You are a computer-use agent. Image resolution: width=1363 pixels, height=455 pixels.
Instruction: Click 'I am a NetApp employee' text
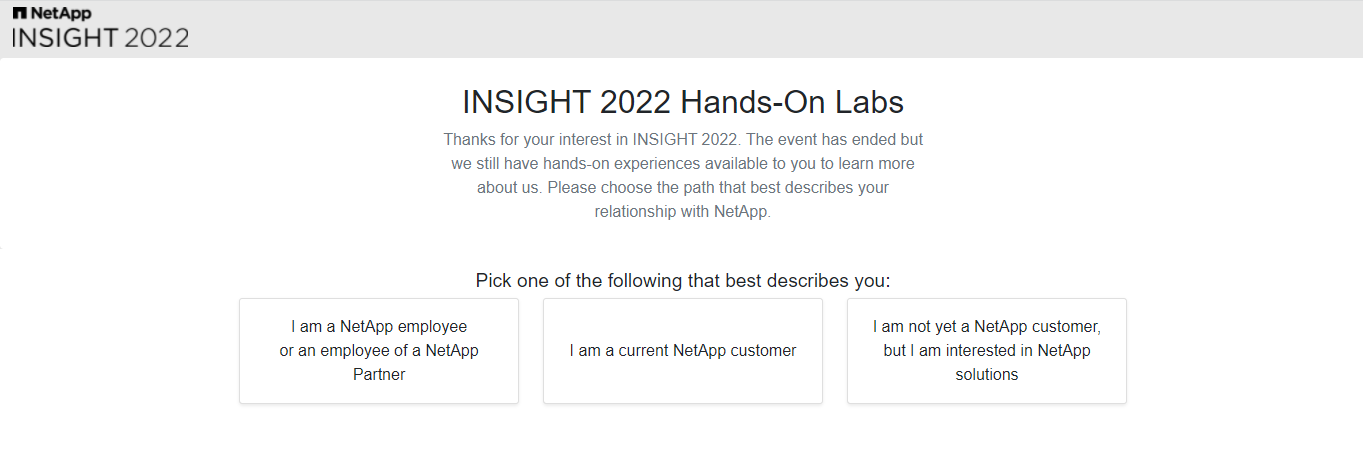[379, 327]
